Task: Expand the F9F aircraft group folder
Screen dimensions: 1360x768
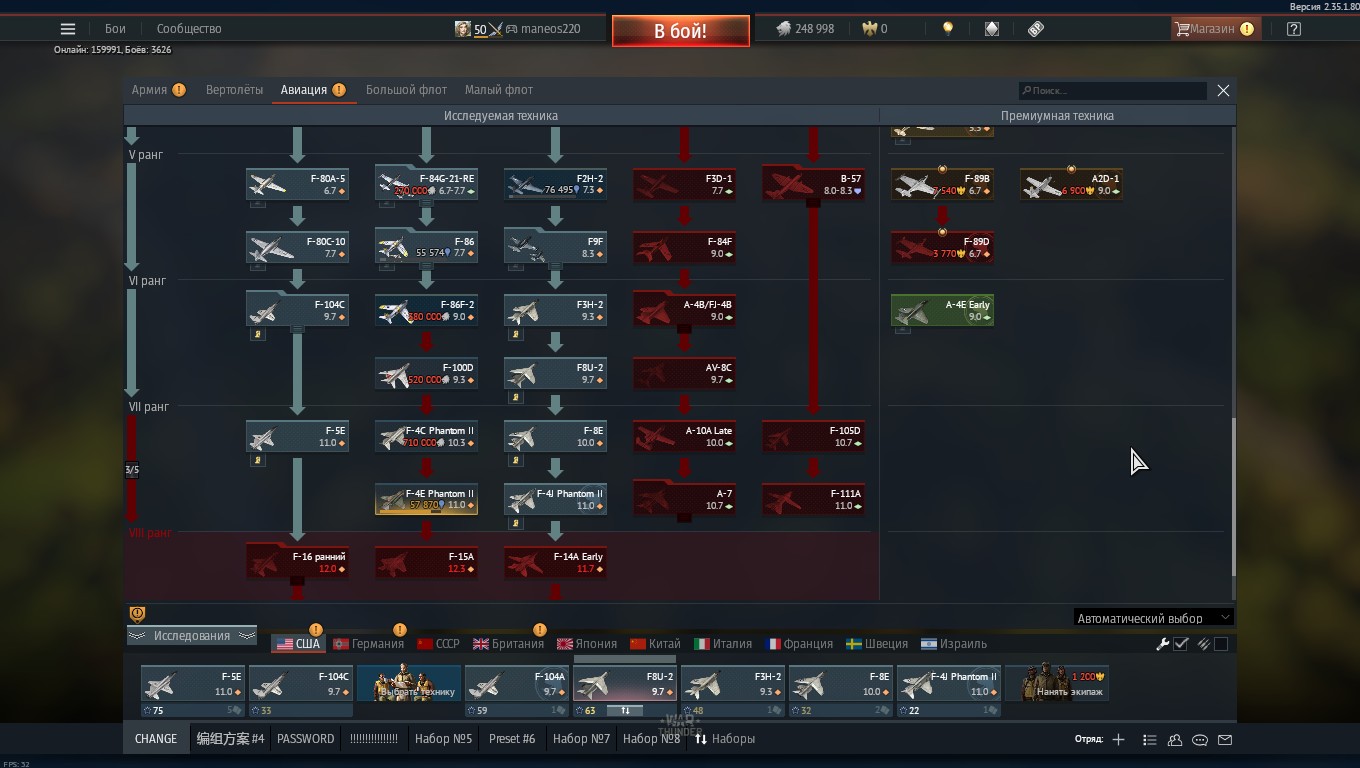Action: [x=555, y=247]
